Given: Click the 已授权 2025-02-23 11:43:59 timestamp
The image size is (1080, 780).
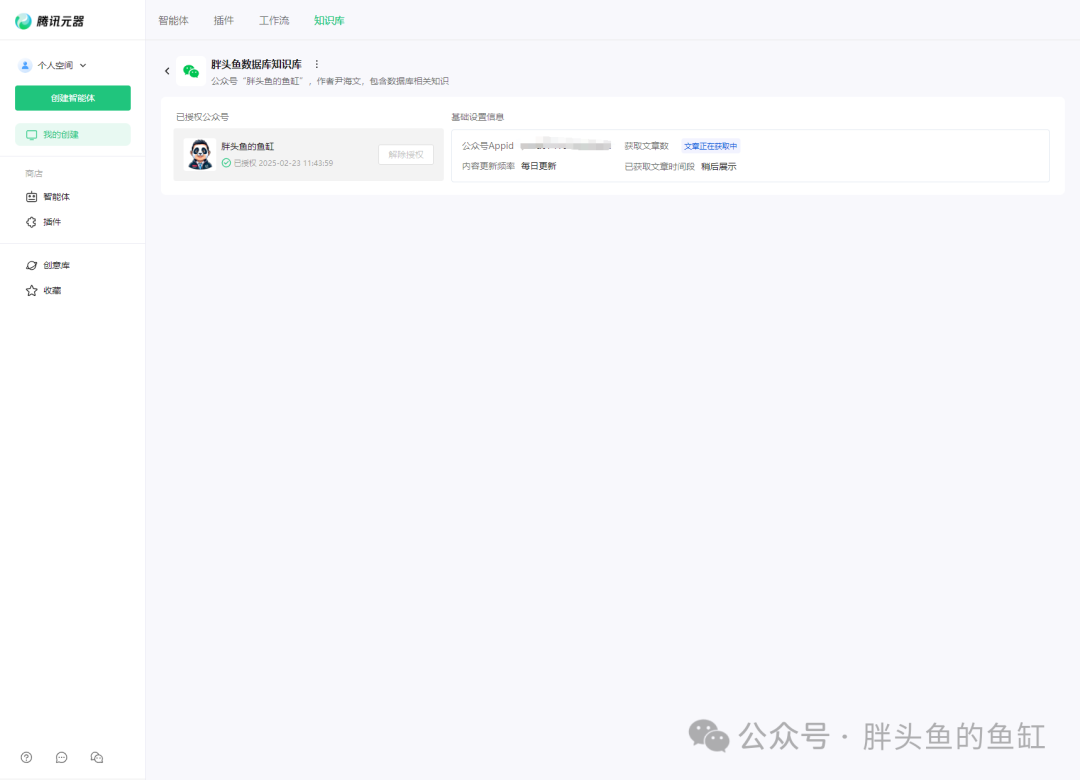Looking at the screenshot, I should (283, 163).
